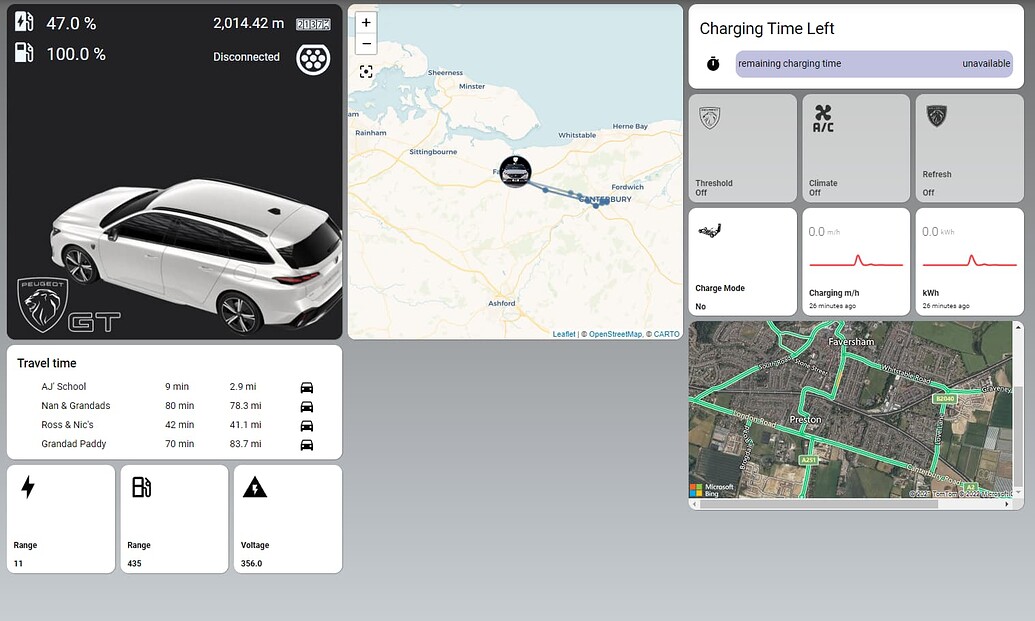
Task: Enable Climate from its tile
Action: click(x=856, y=148)
